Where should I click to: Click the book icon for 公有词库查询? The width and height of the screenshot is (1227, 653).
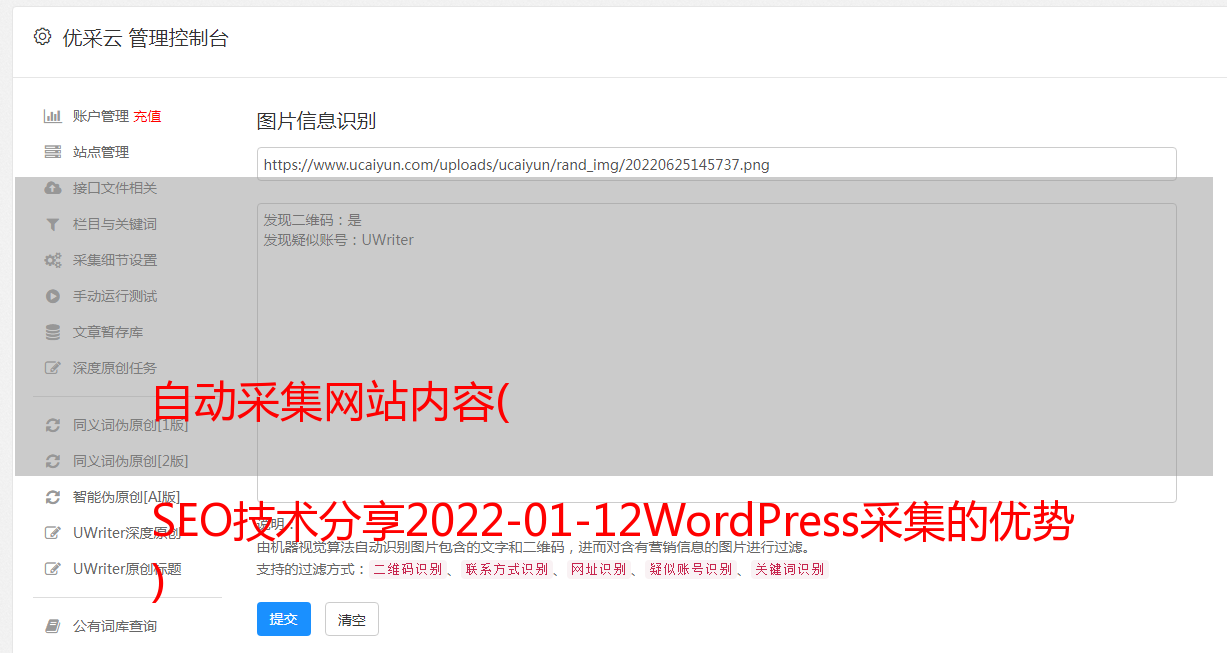click(53, 626)
